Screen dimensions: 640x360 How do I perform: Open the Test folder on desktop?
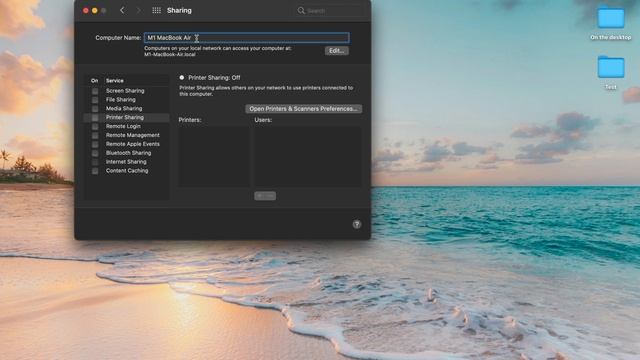(611, 72)
